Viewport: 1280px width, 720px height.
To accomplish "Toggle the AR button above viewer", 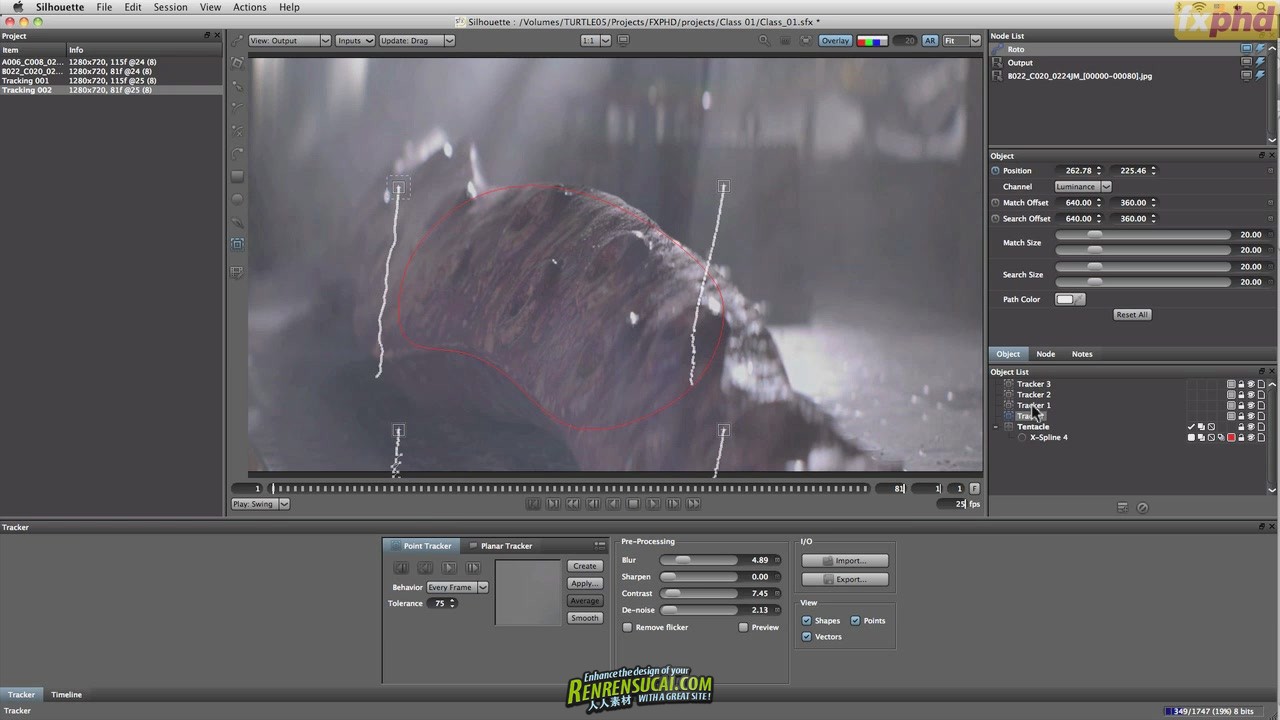I will pos(930,41).
